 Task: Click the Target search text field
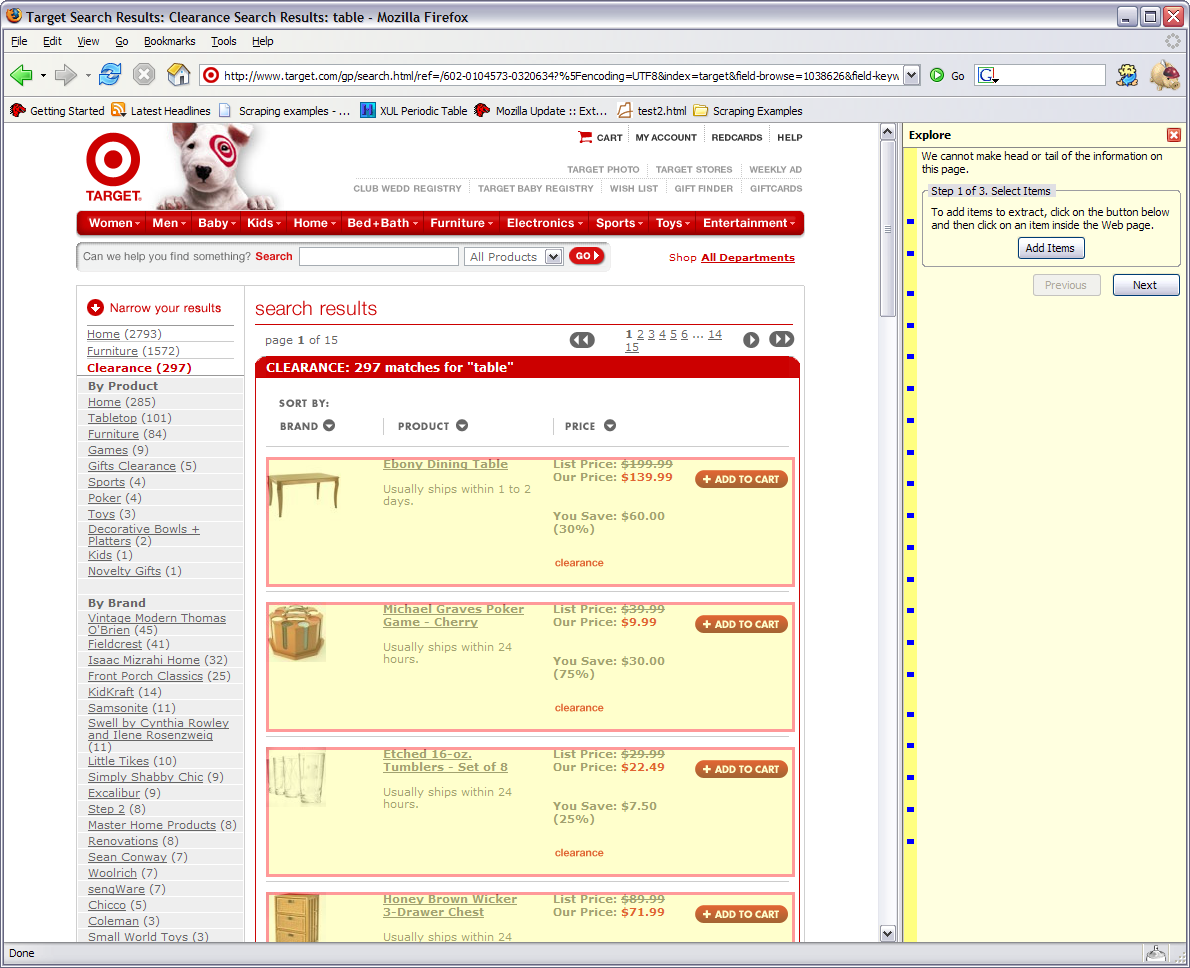[x=378, y=257]
